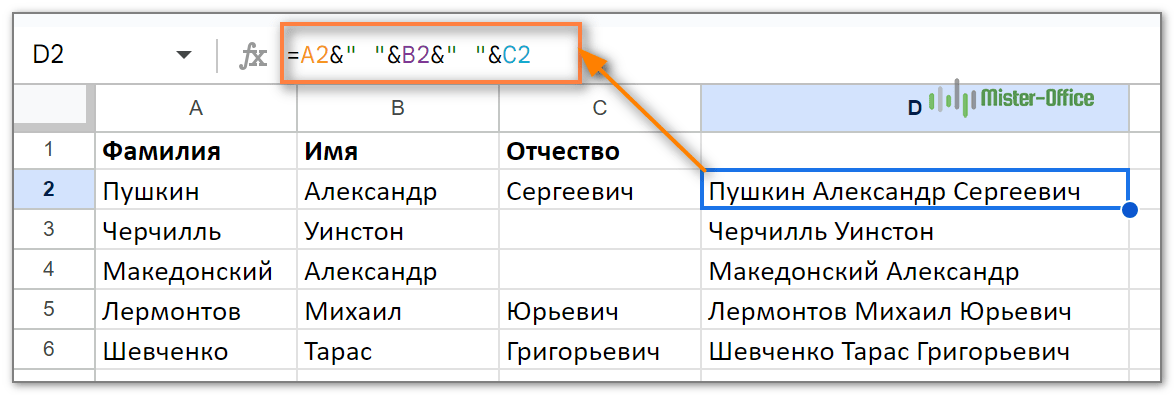Select column C header

[x=600, y=108]
